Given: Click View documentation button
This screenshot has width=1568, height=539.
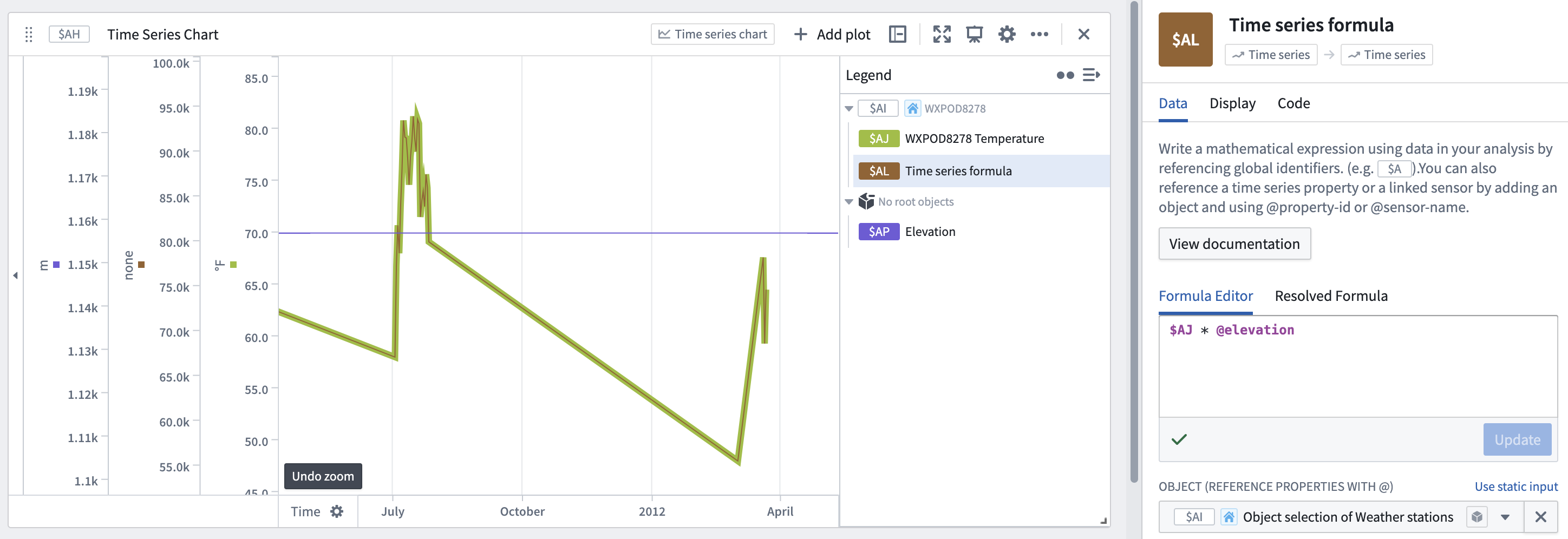Looking at the screenshot, I should [1234, 244].
